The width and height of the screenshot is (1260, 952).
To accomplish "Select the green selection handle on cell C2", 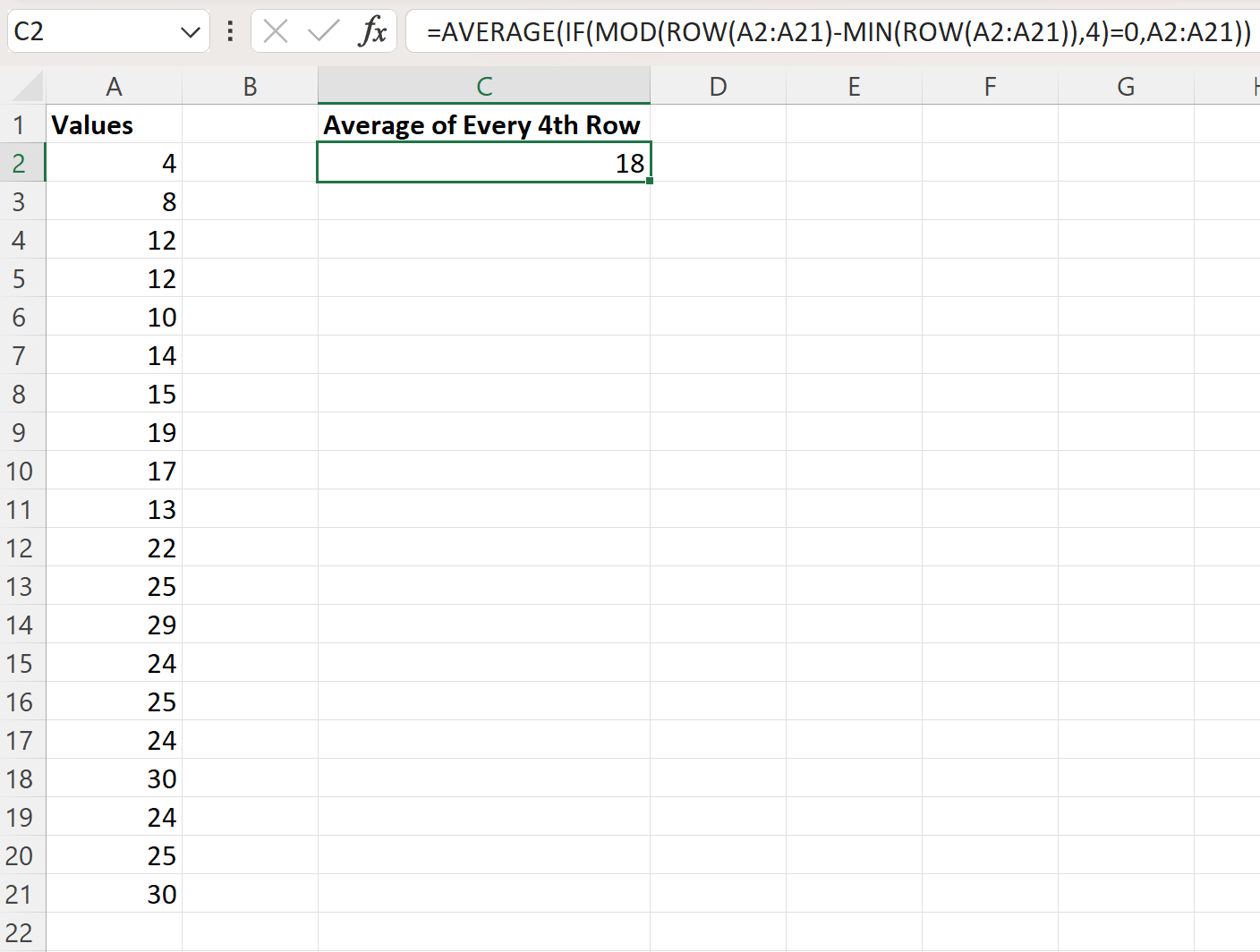I will click(x=651, y=180).
